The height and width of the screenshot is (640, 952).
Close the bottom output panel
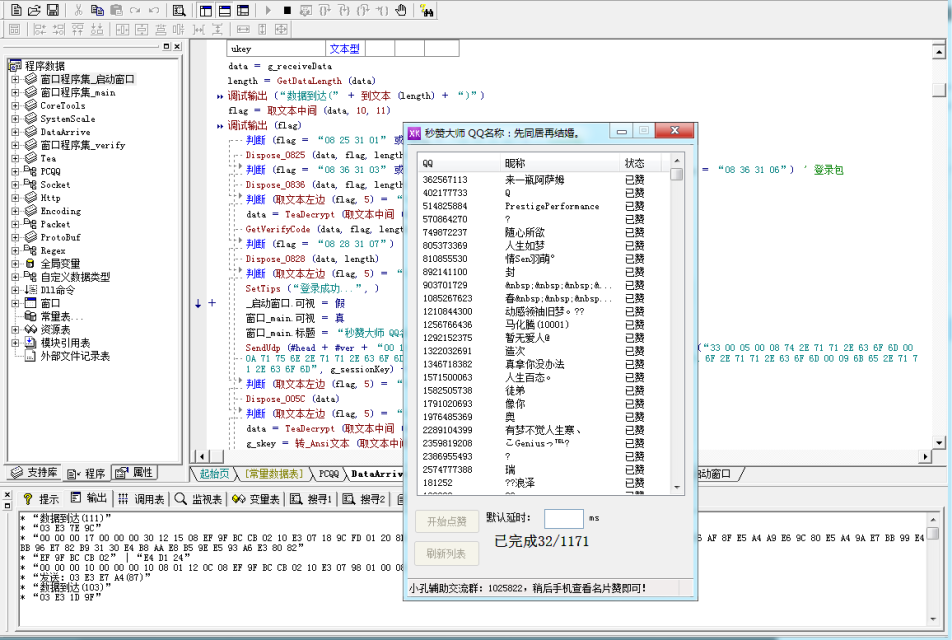pyautogui.click(x=7, y=495)
